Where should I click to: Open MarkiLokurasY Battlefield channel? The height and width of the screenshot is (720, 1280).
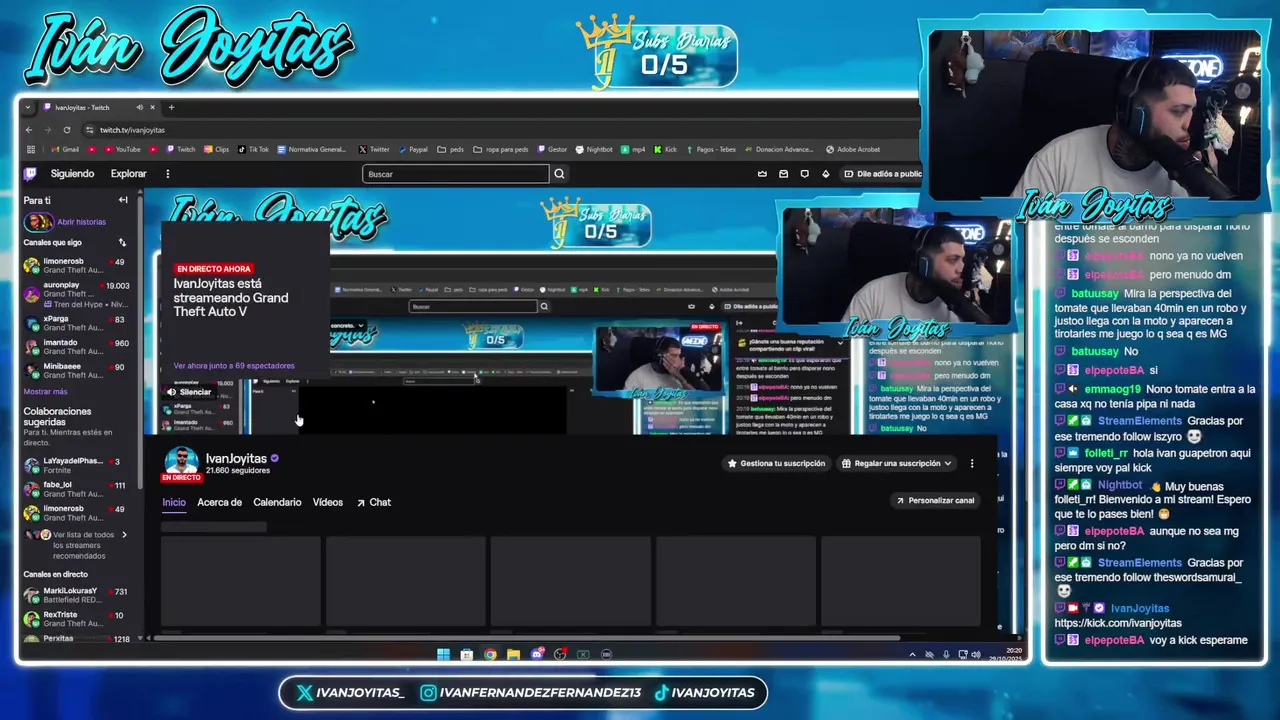(77, 596)
